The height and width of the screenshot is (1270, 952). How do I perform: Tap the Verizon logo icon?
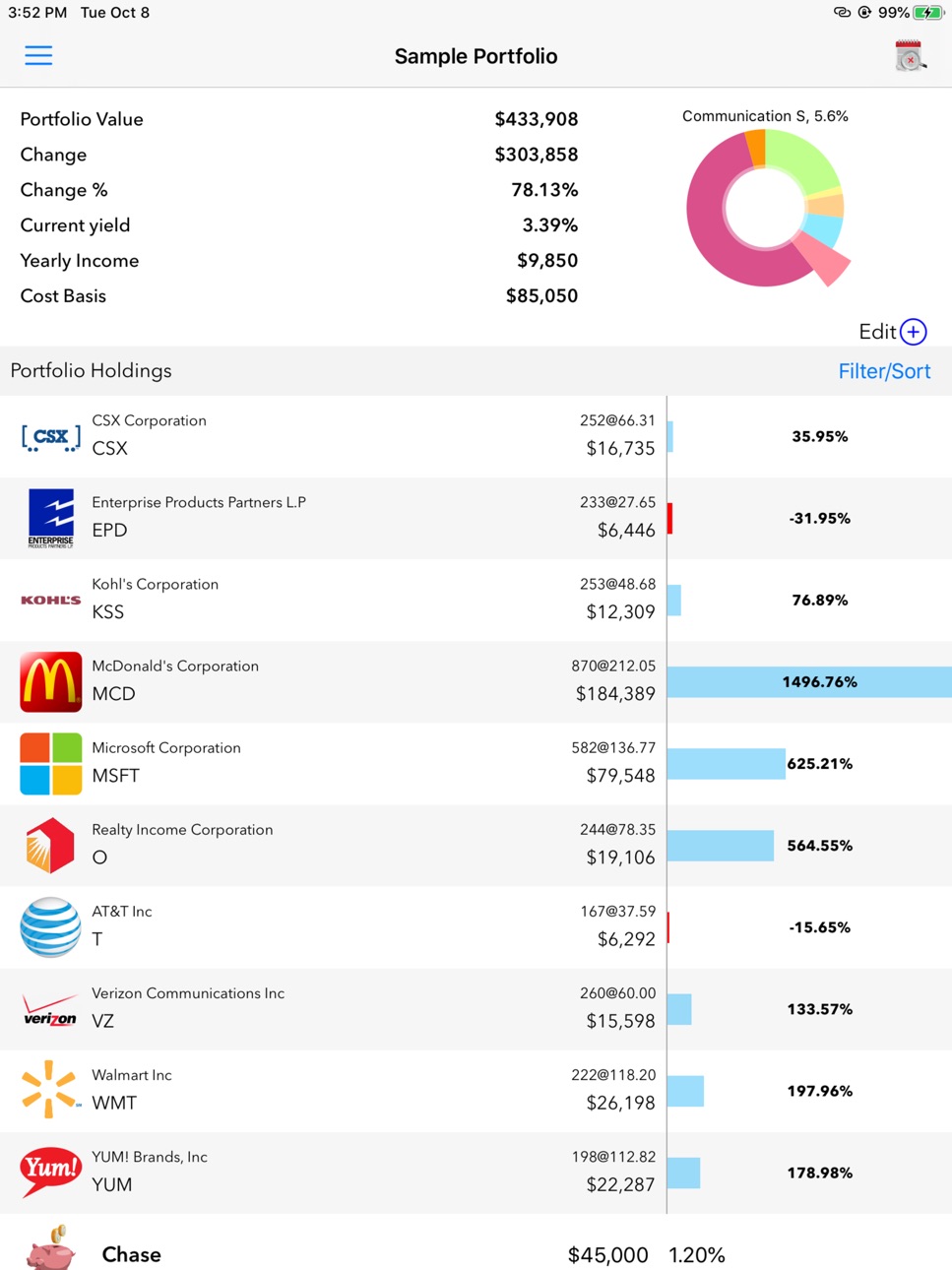pos(51,1009)
